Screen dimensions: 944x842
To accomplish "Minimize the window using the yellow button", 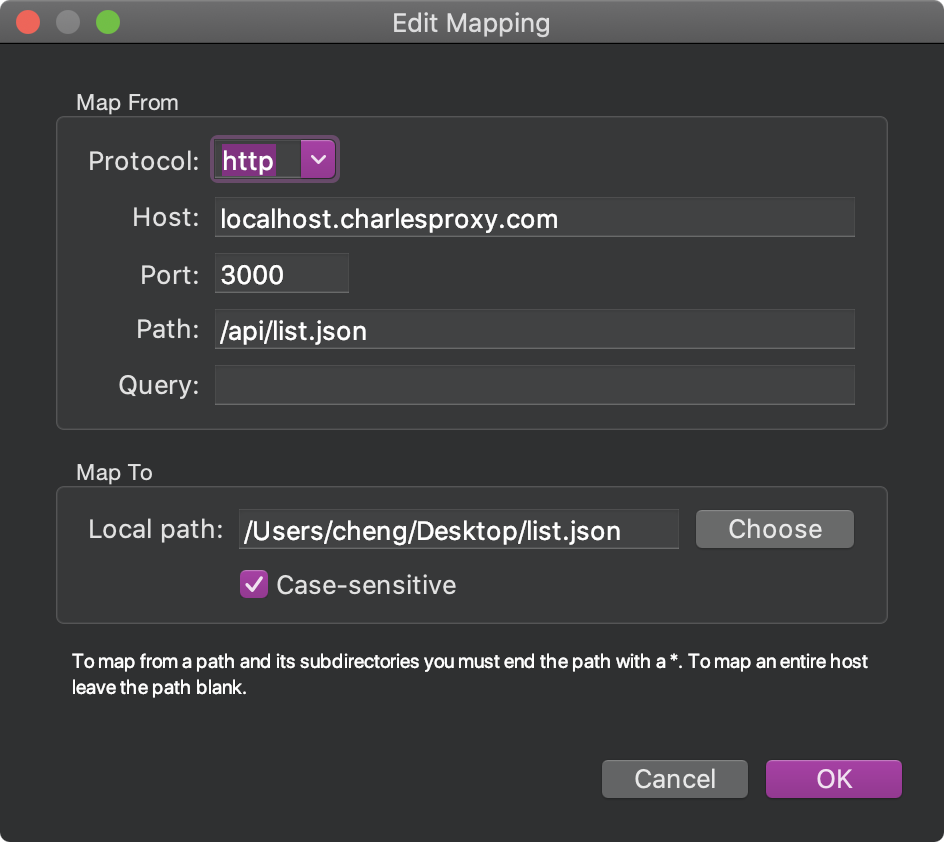I will [x=68, y=22].
